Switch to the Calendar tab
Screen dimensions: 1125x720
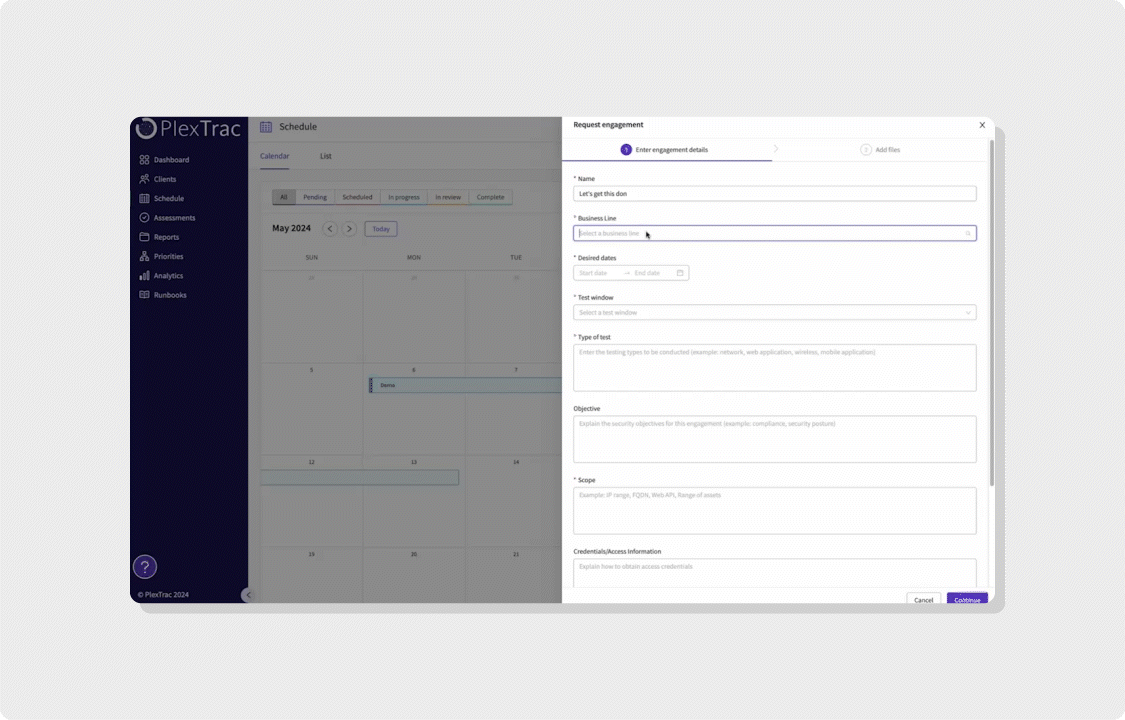point(275,156)
